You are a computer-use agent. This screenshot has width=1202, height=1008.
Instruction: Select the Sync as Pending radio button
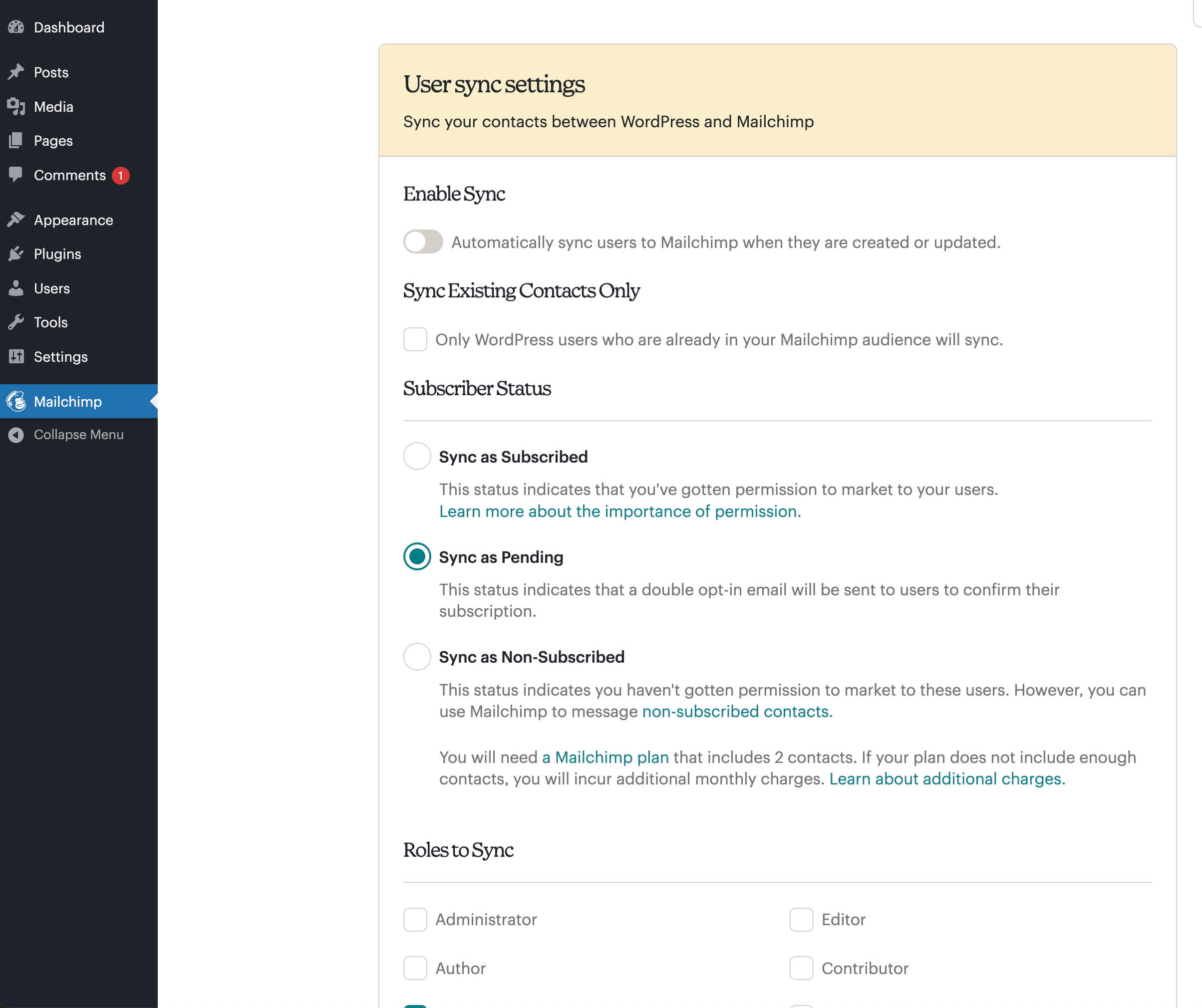(x=417, y=556)
